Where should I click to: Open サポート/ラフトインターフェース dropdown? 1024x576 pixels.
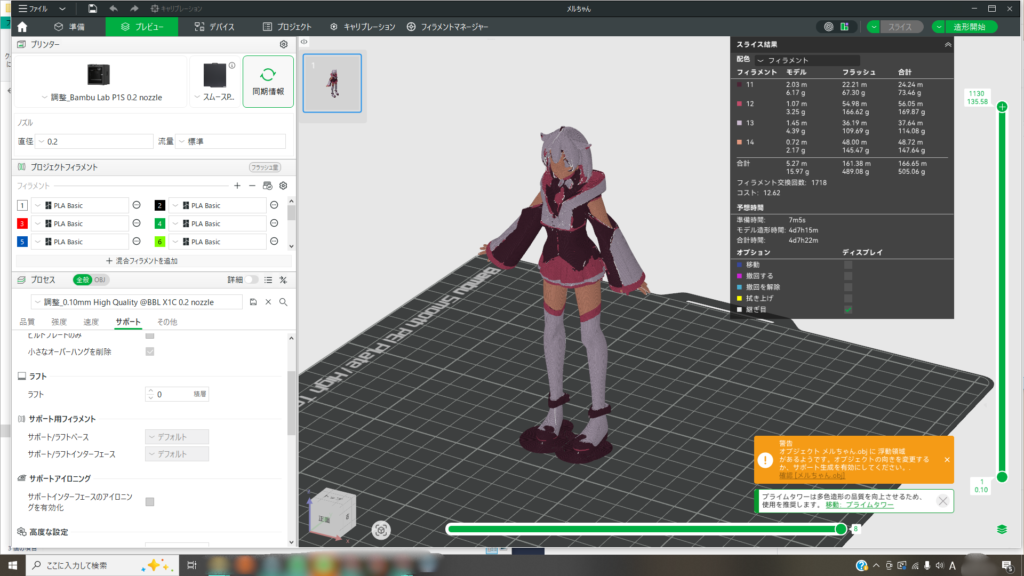click(x=177, y=454)
